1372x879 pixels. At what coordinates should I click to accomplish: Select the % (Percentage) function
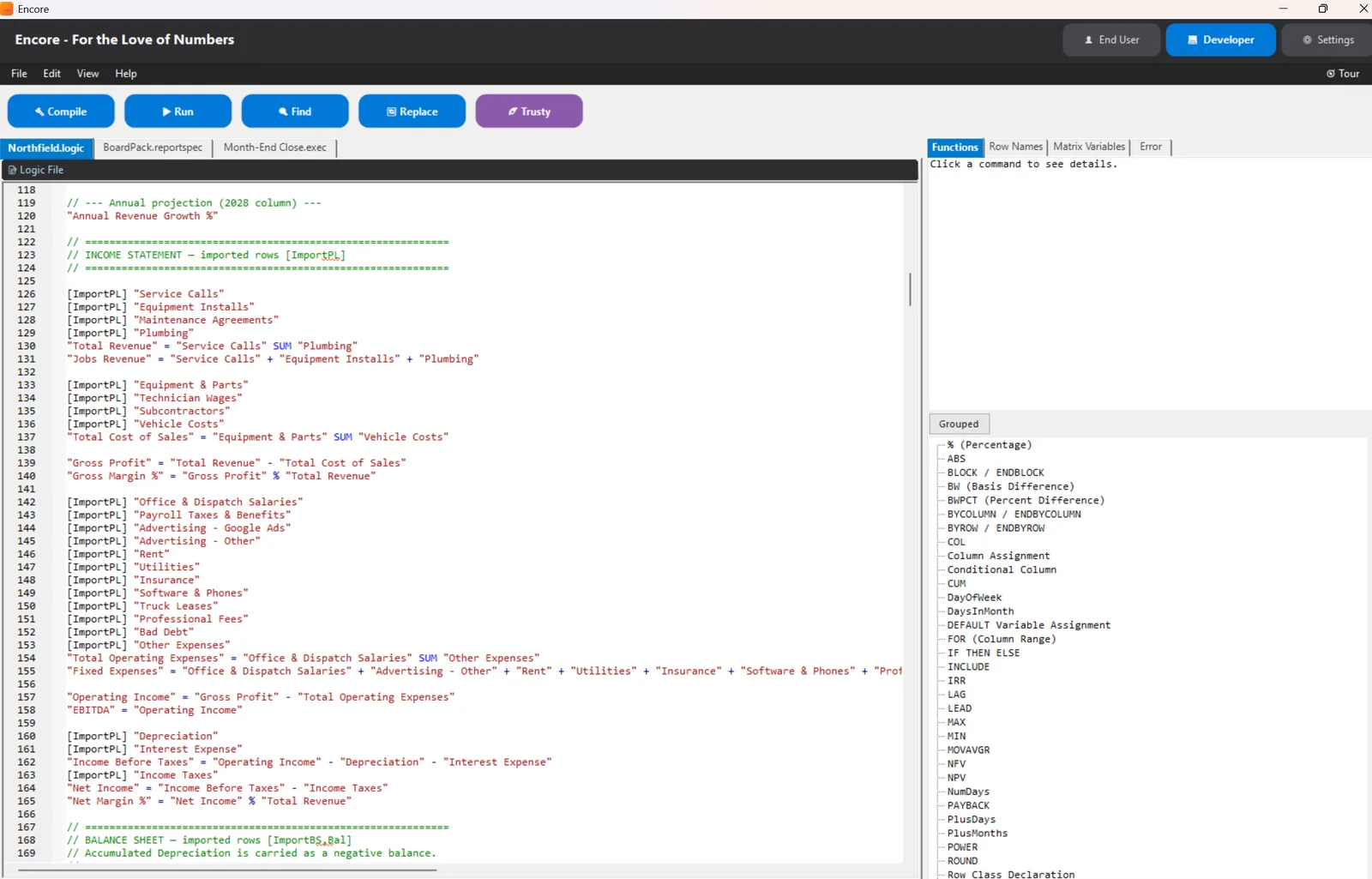[990, 445]
